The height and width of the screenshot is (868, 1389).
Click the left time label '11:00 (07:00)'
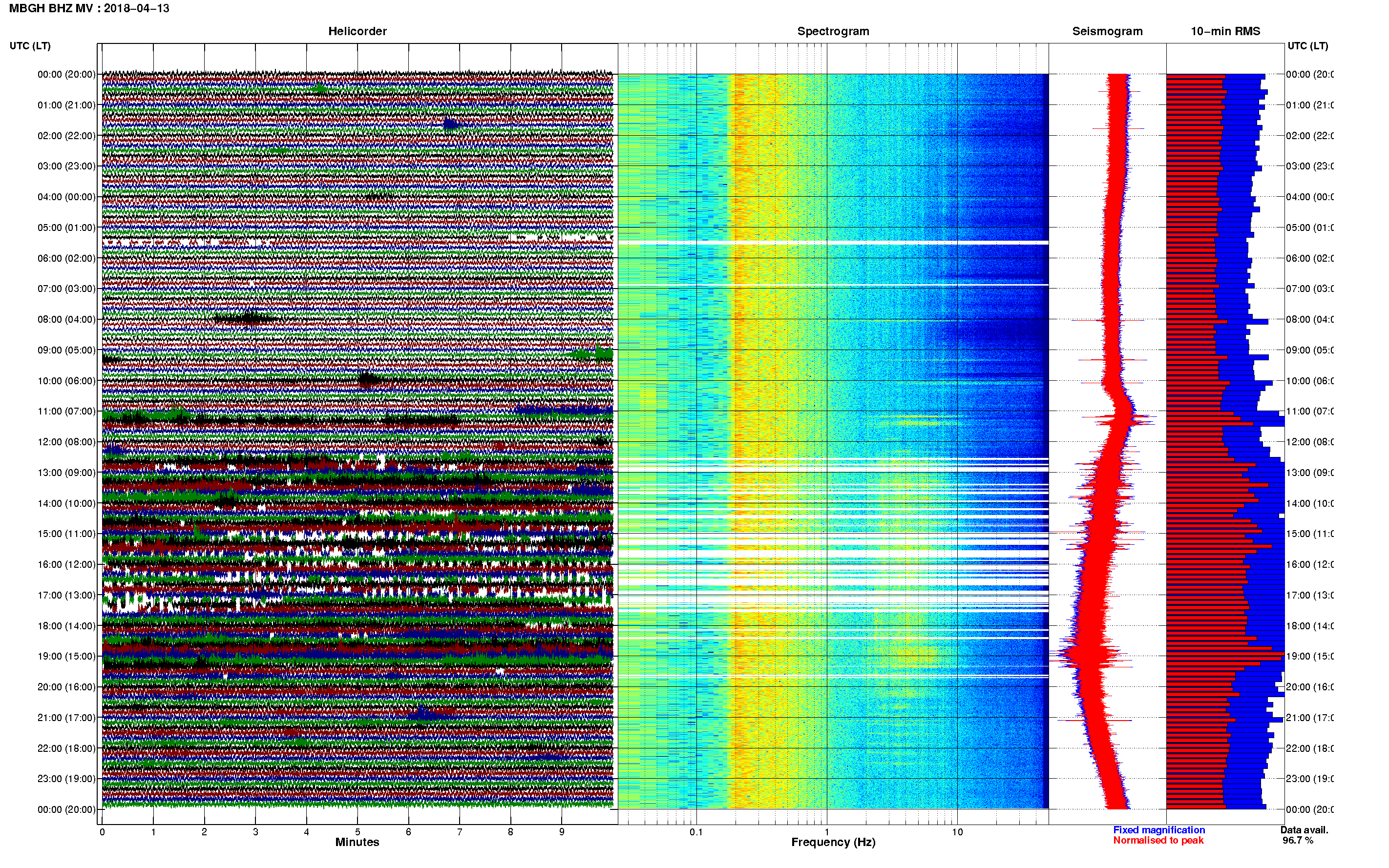point(66,412)
